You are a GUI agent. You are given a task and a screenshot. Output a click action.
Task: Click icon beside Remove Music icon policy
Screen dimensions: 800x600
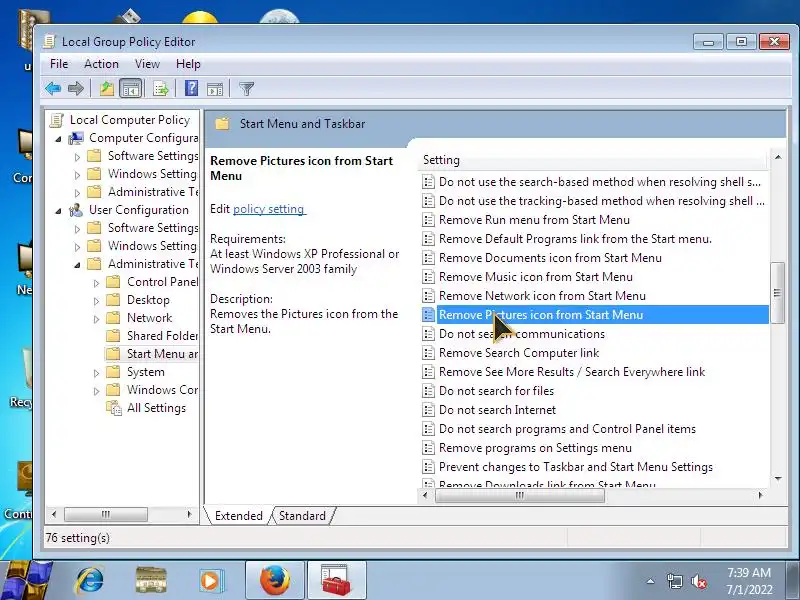[428, 277]
